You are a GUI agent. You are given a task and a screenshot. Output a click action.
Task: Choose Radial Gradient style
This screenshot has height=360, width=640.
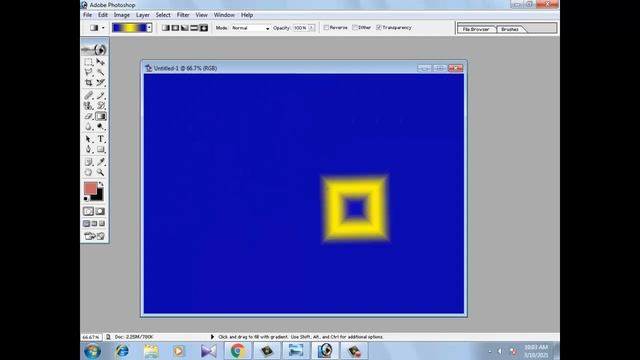pyautogui.click(x=175, y=28)
